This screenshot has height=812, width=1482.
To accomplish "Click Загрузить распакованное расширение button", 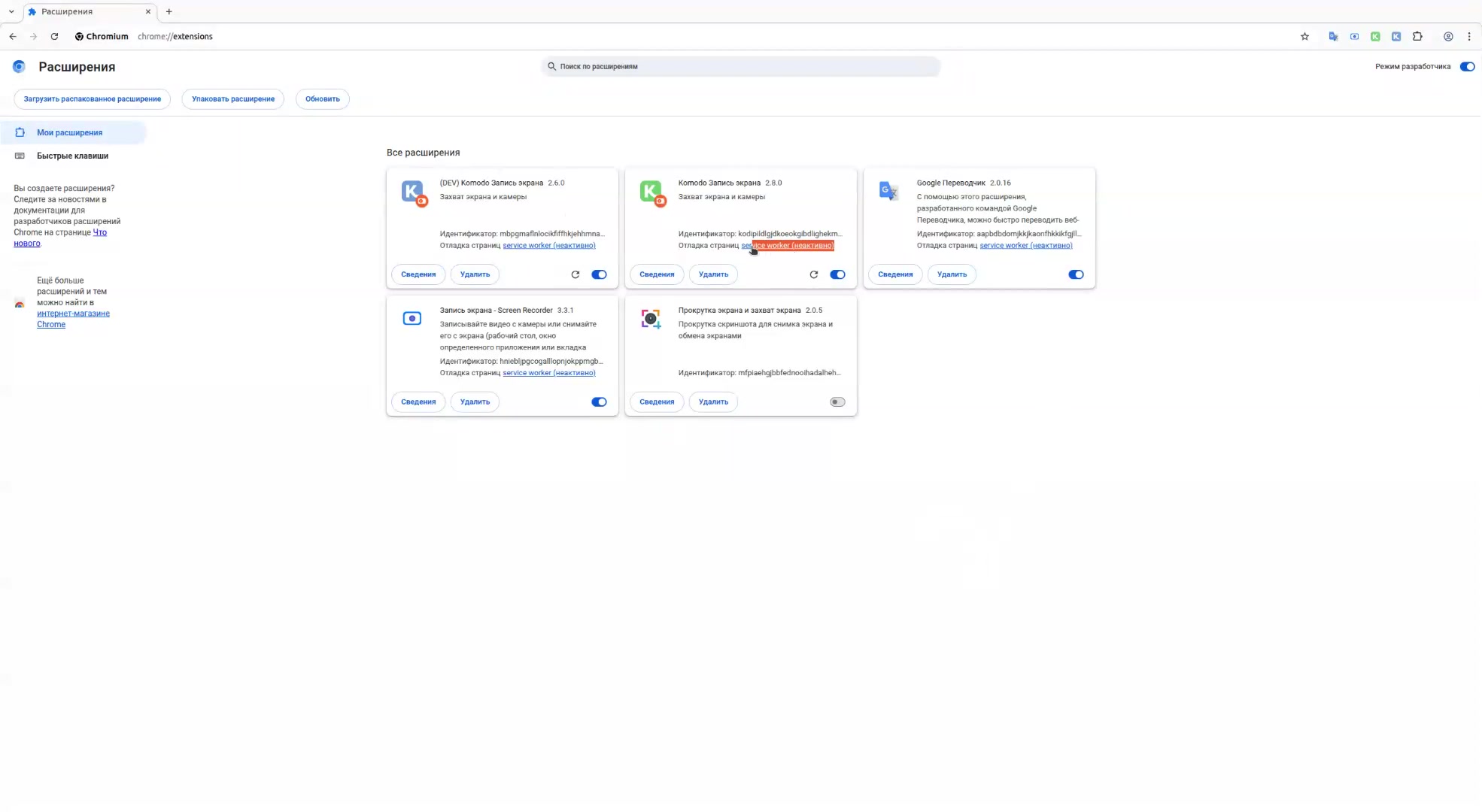I will [x=92, y=98].
